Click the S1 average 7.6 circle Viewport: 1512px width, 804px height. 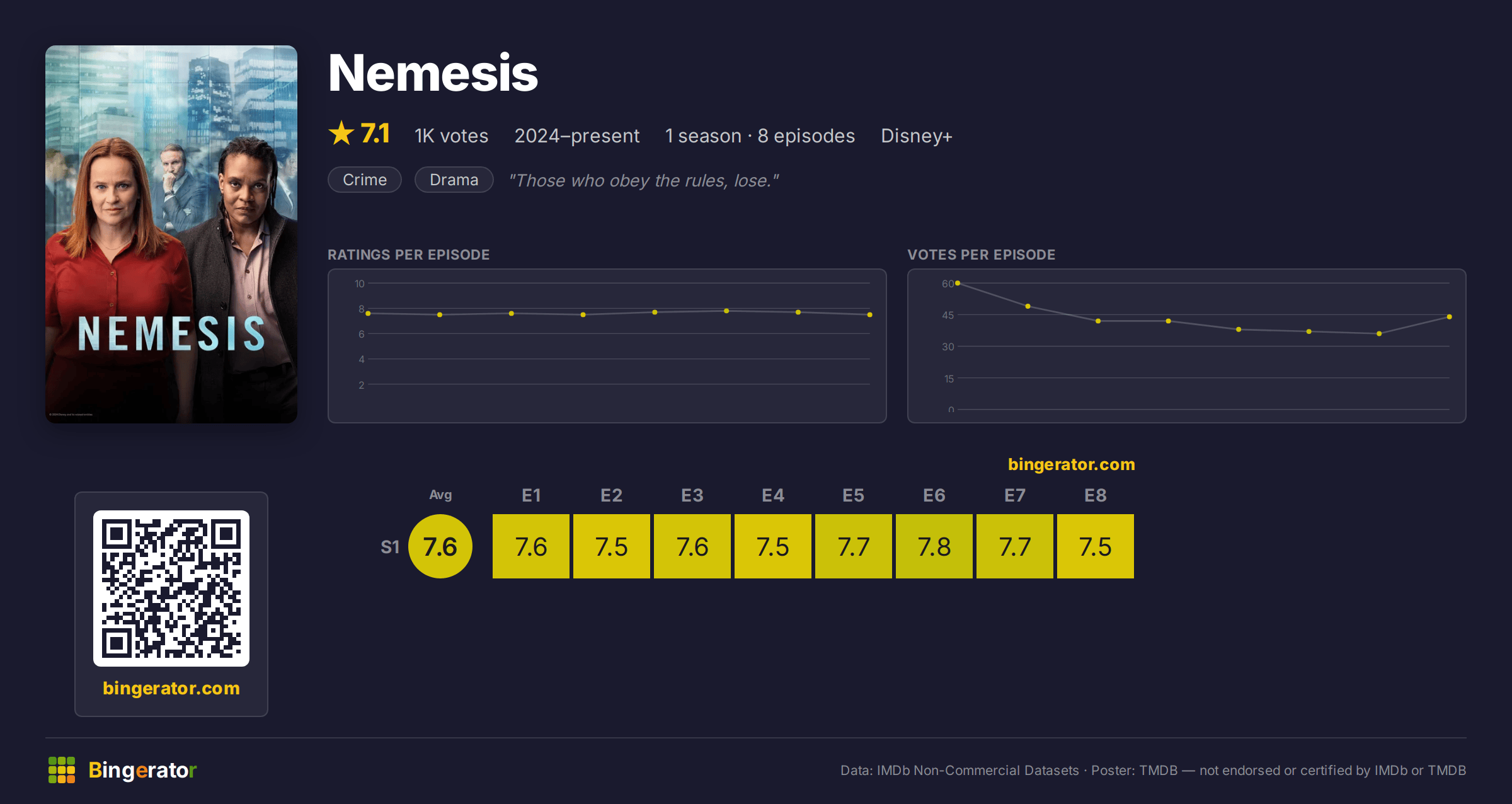pos(440,546)
